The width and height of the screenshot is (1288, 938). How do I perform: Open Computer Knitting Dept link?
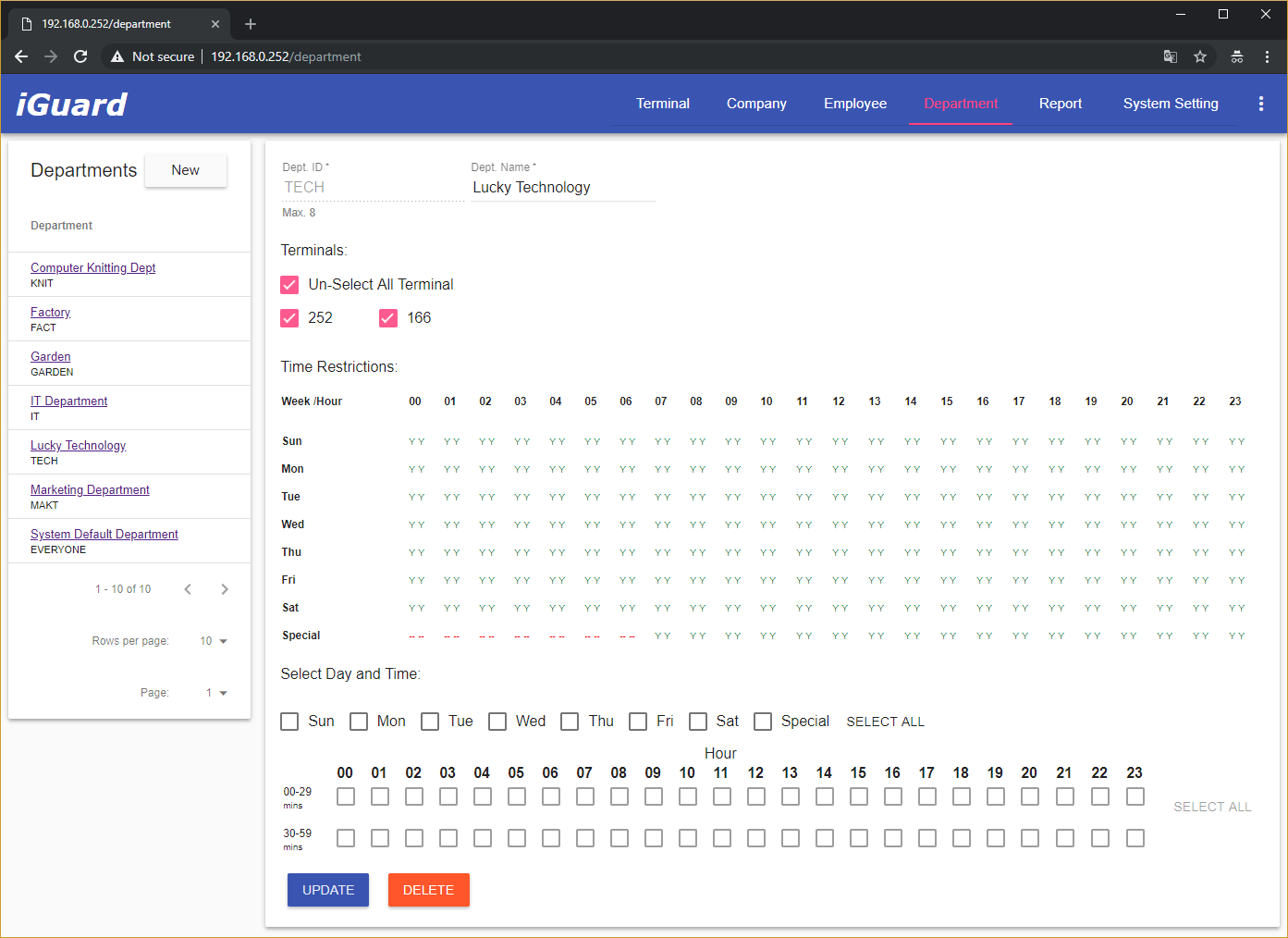coord(92,267)
